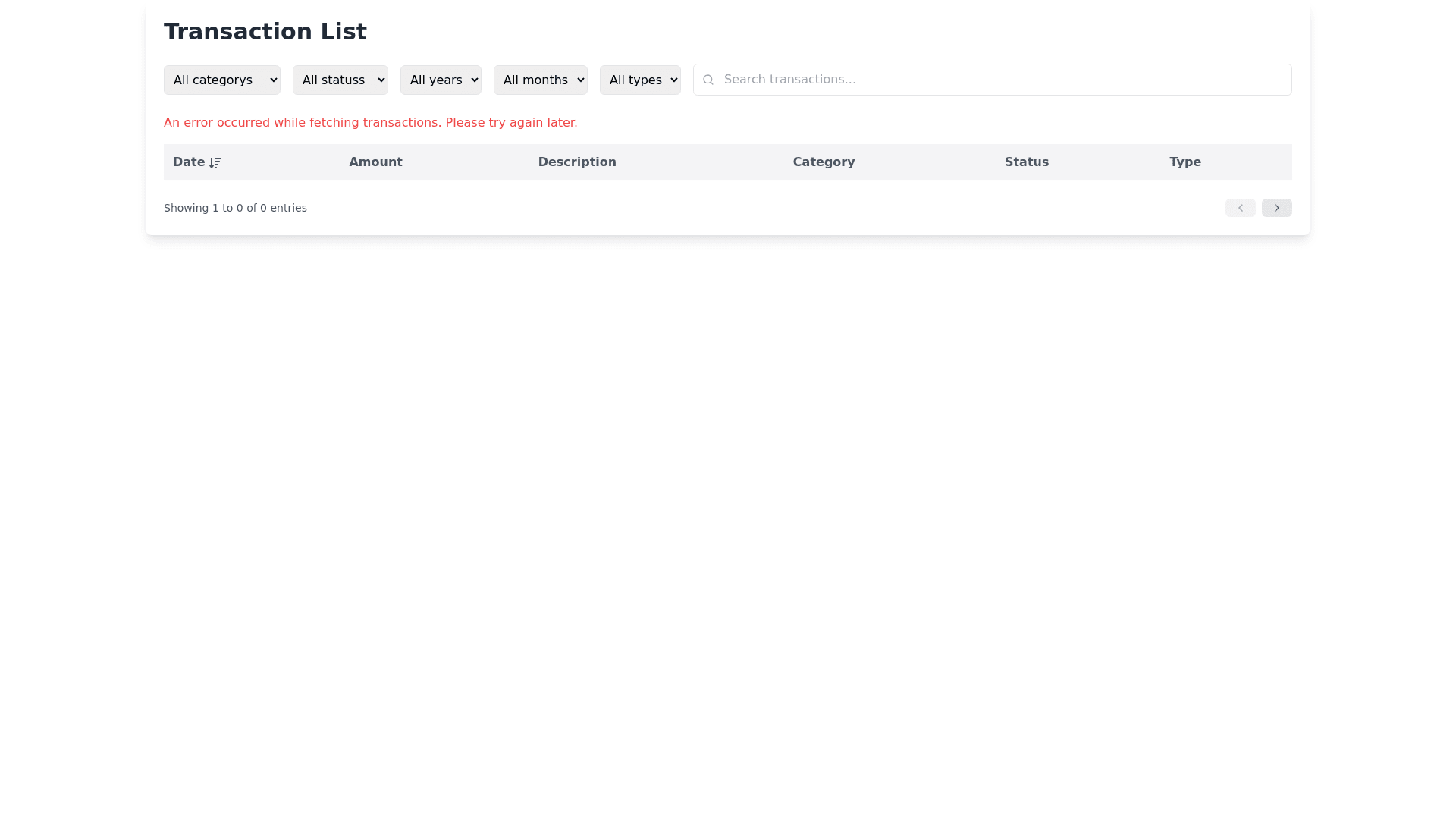Click the Amount column header

pyautogui.click(x=375, y=162)
